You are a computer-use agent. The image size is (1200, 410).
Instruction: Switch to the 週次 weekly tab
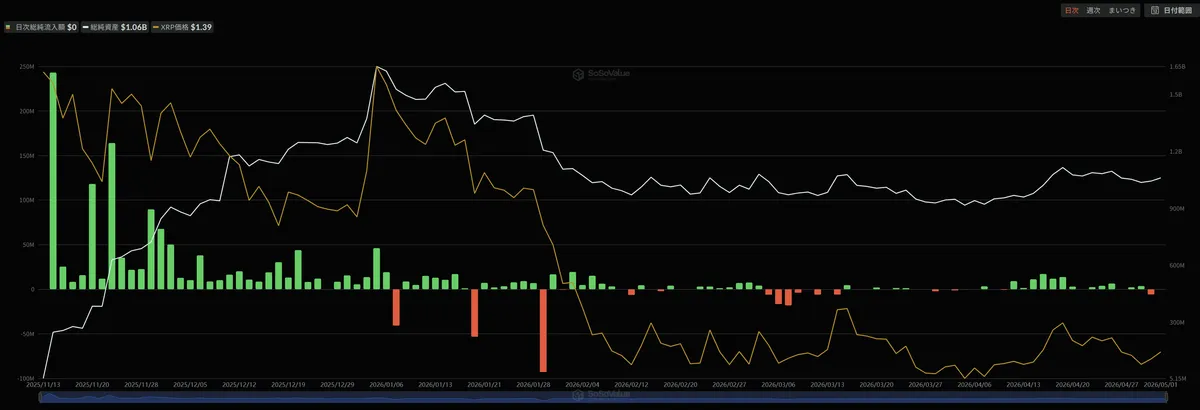(x=1092, y=10)
